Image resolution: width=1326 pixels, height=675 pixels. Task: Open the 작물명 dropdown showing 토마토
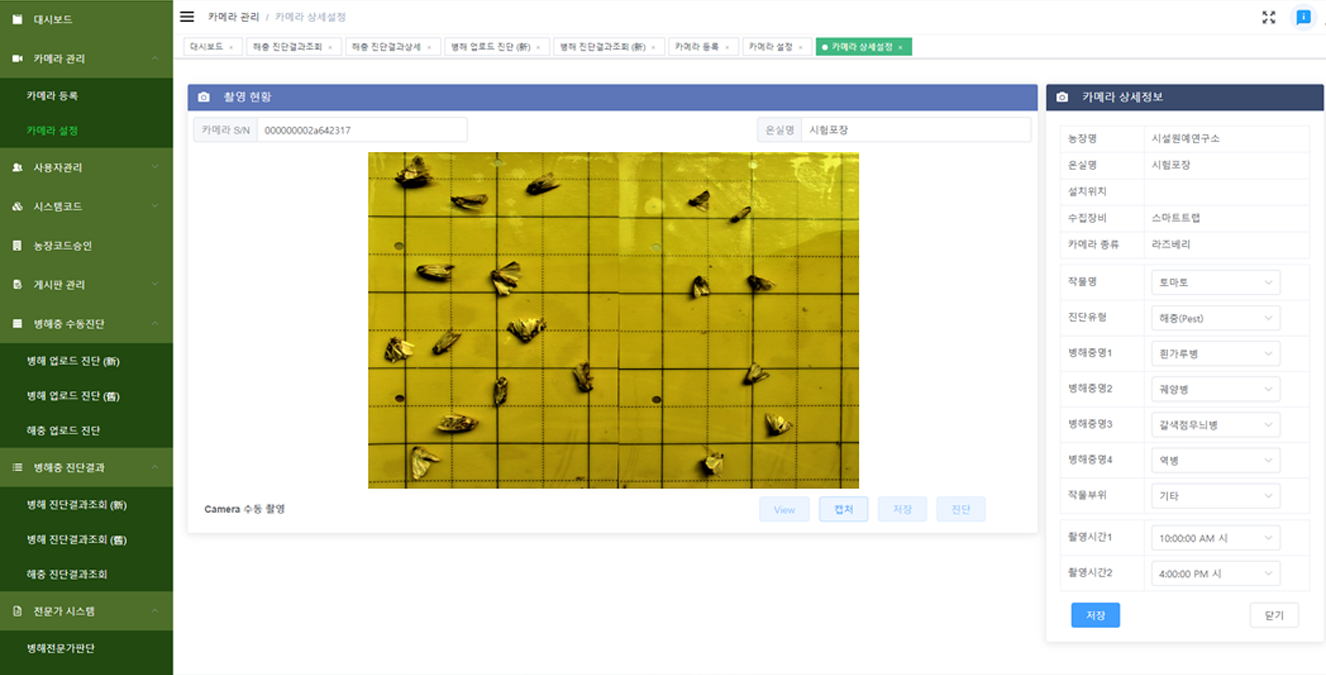coord(1215,283)
